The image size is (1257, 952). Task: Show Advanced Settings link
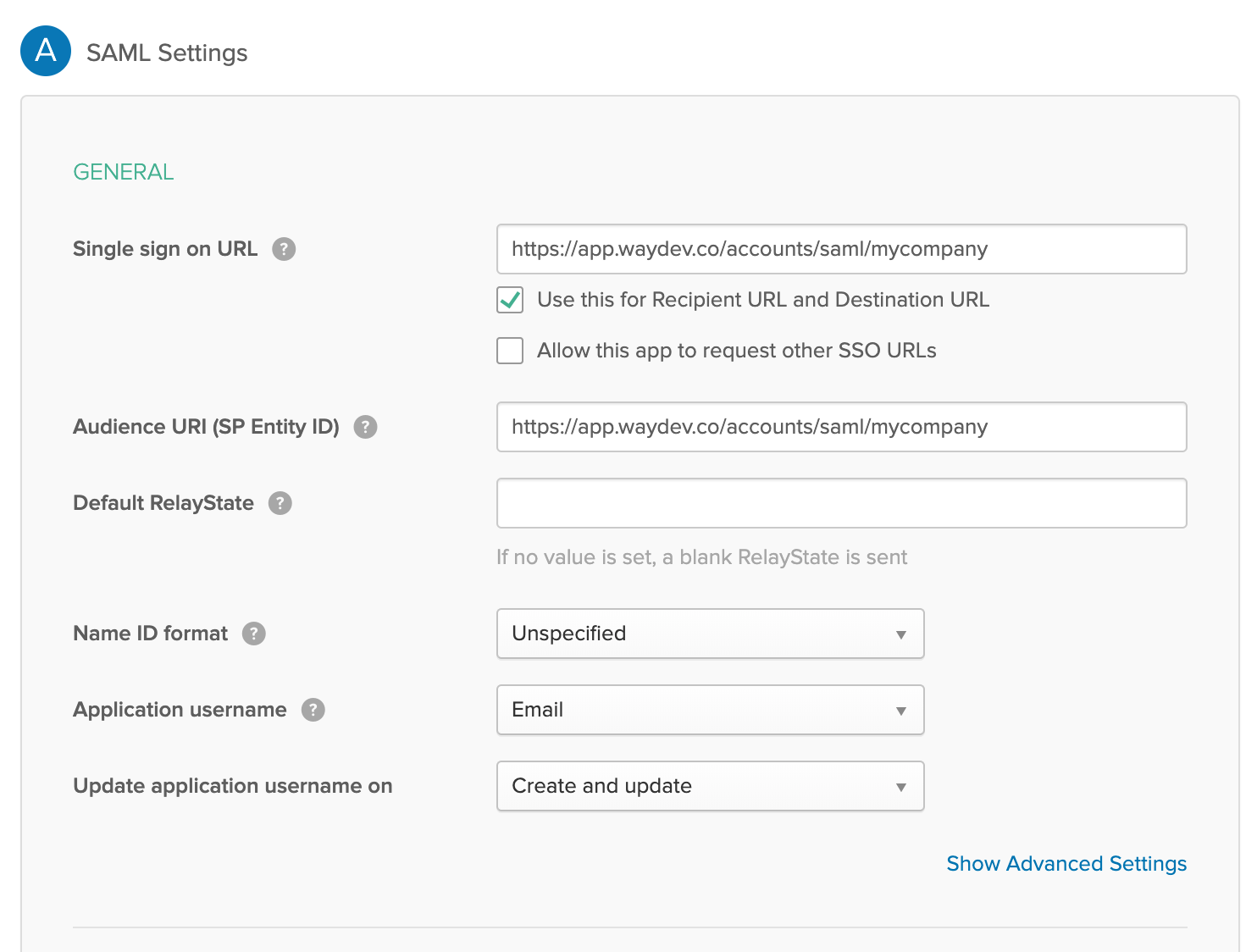pyautogui.click(x=1066, y=864)
